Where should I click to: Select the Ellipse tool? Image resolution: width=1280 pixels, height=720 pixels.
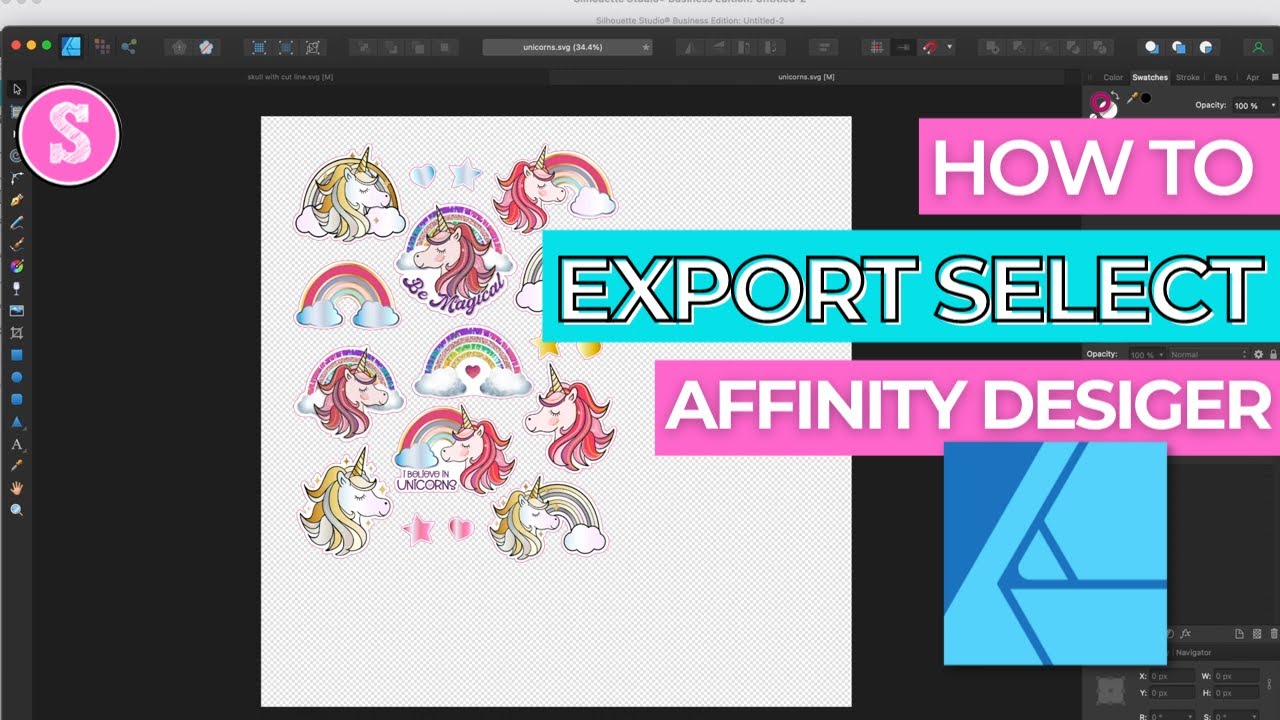point(17,377)
